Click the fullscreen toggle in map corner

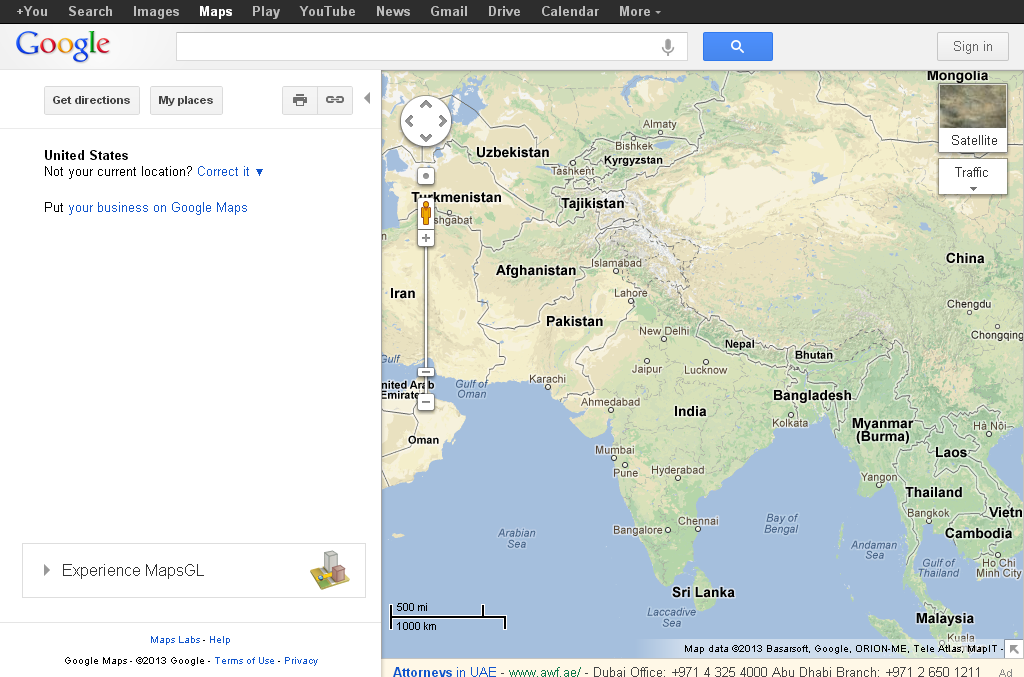[x=1015, y=649]
